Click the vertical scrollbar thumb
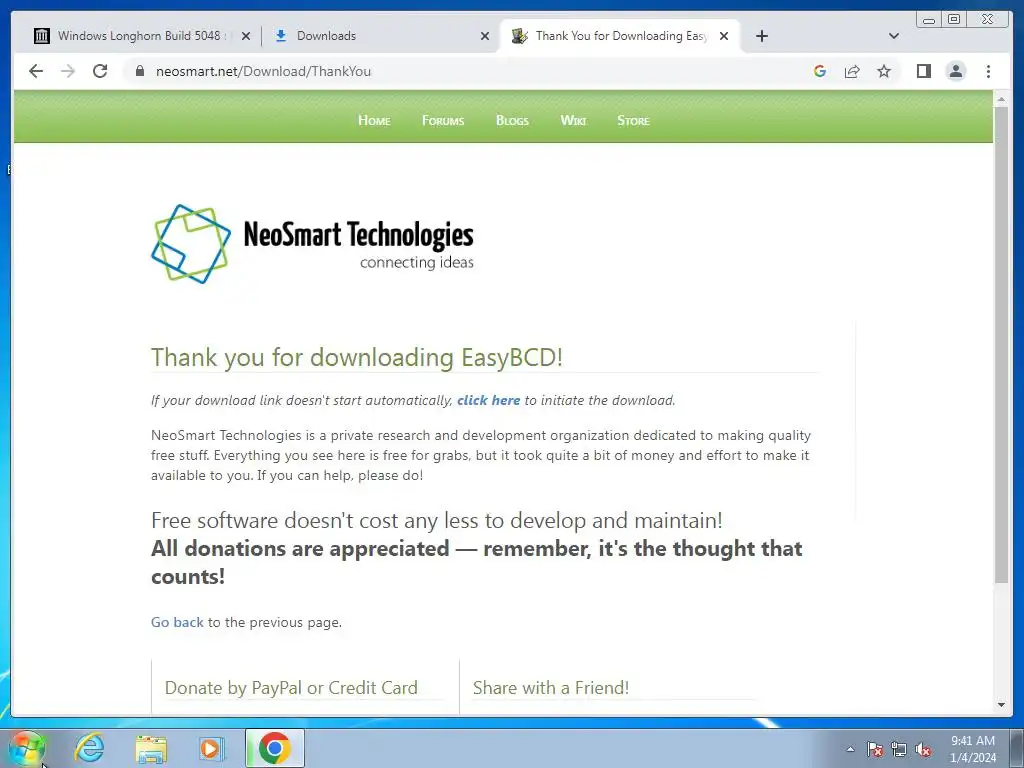This screenshot has width=1024, height=768. (x=1001, y=344)
